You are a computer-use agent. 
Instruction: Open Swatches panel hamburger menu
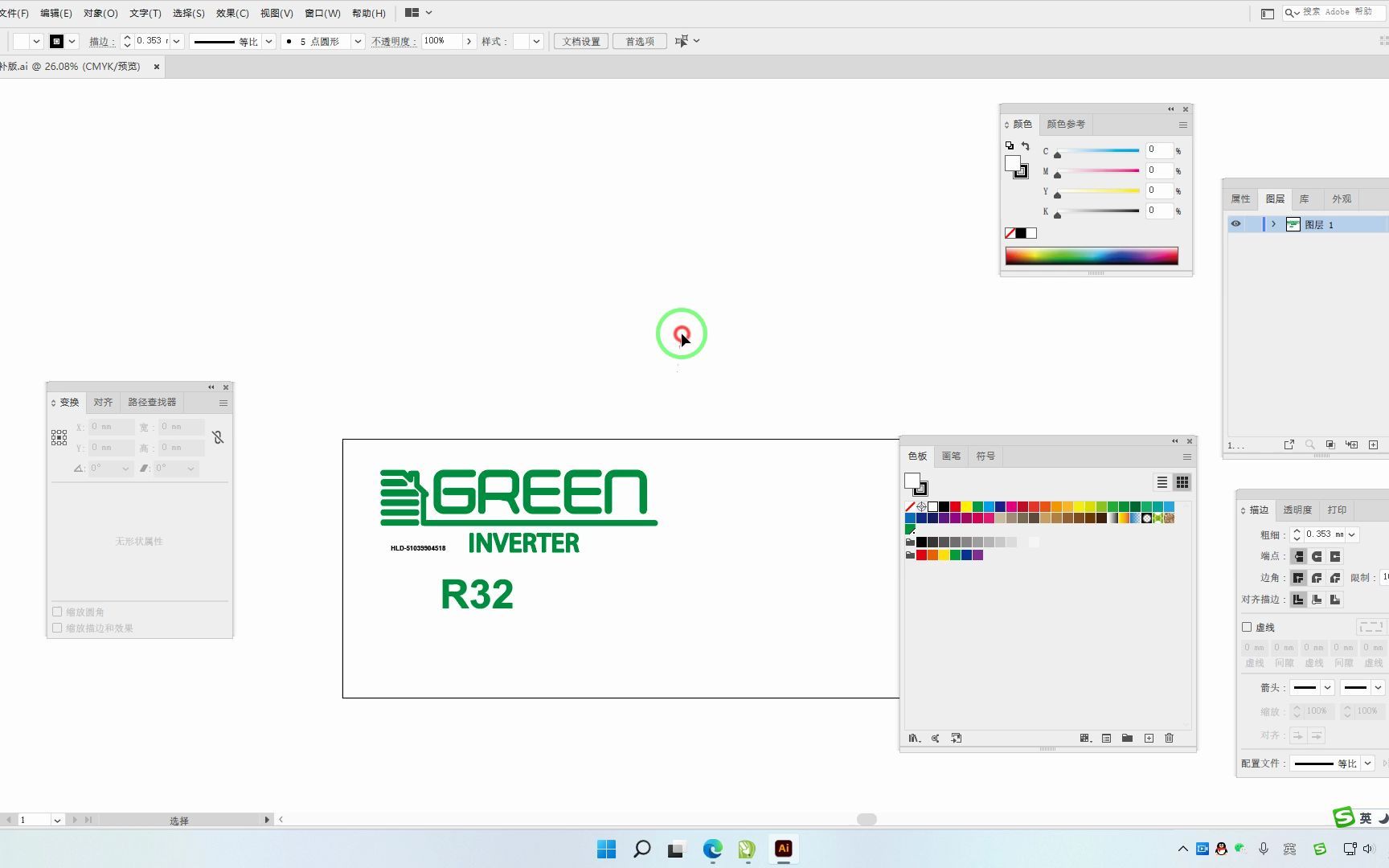(1186, 457)
